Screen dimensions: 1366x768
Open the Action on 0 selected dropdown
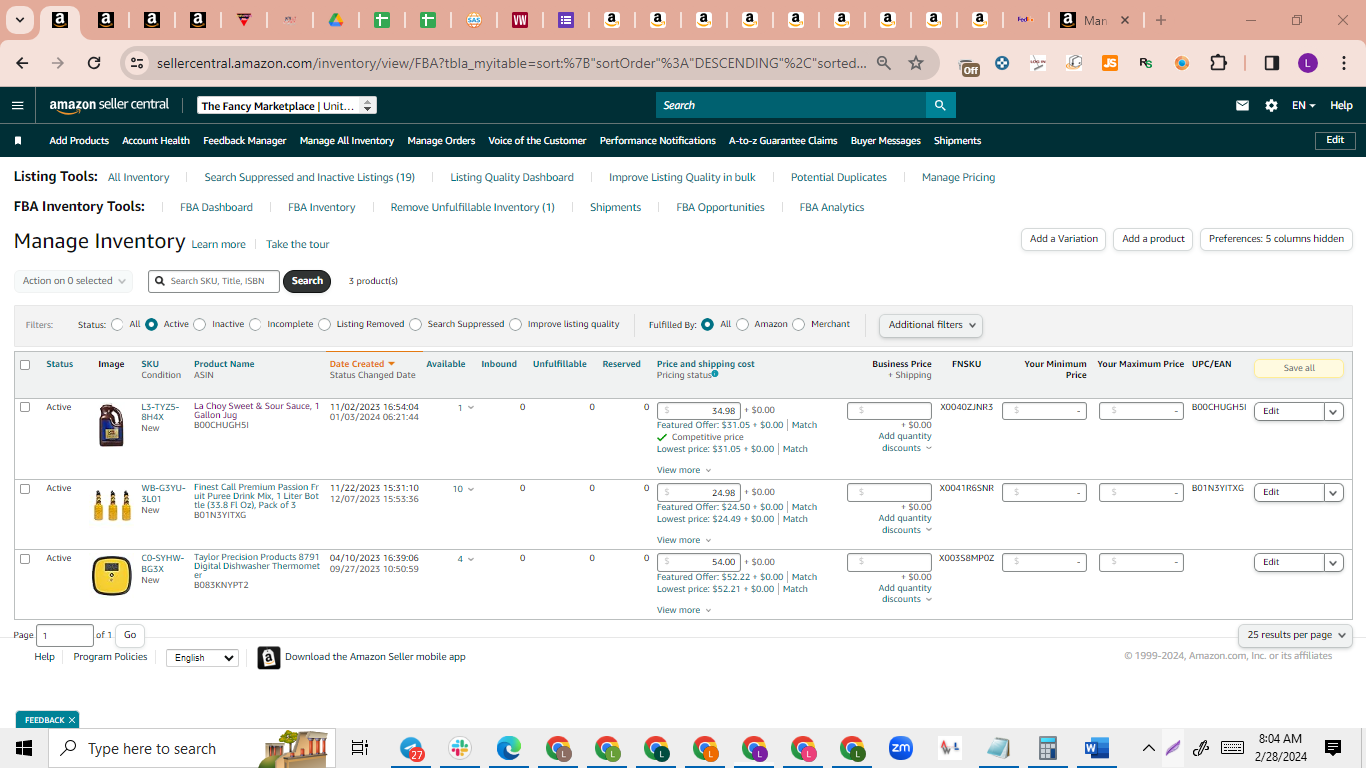pyautogui.click(x=74, y=281)
